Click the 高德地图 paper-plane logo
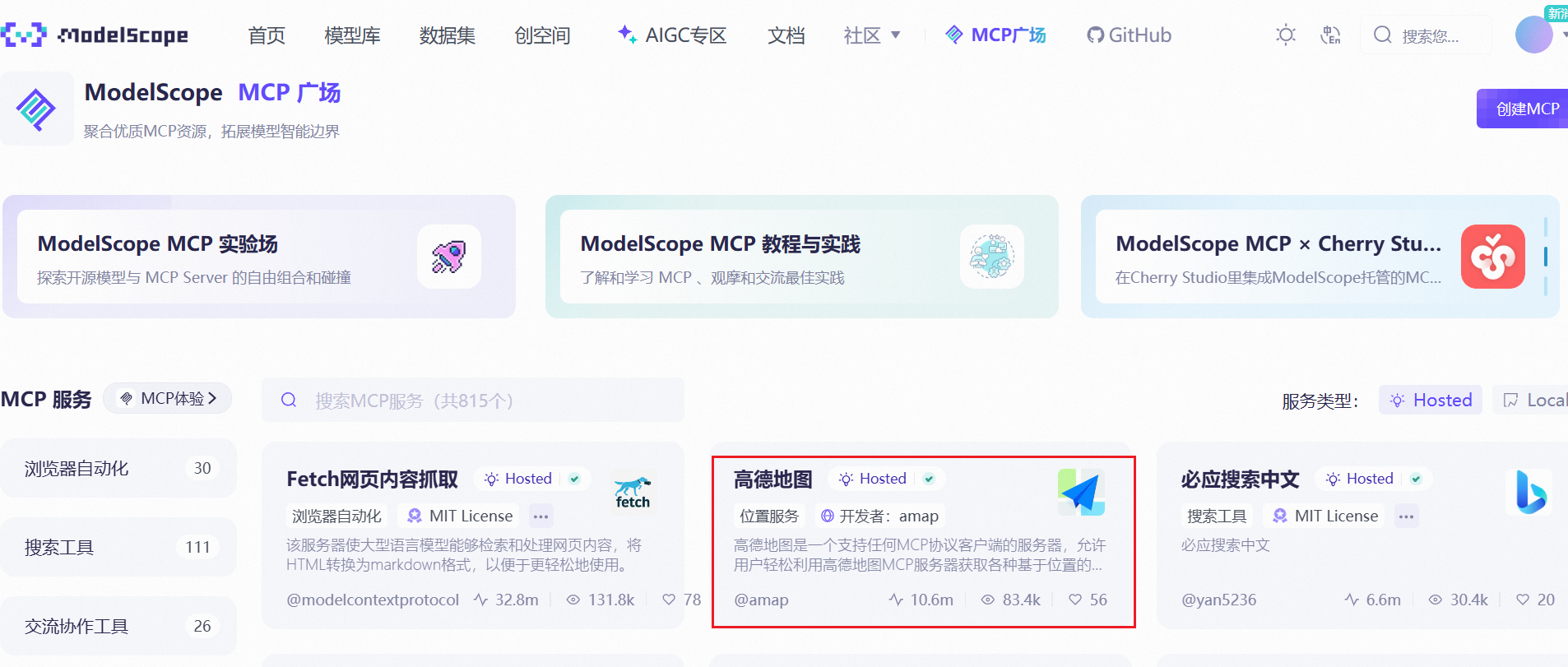Image resolution: width=1568 pixels, height=667 pixels. point(1081,492)
